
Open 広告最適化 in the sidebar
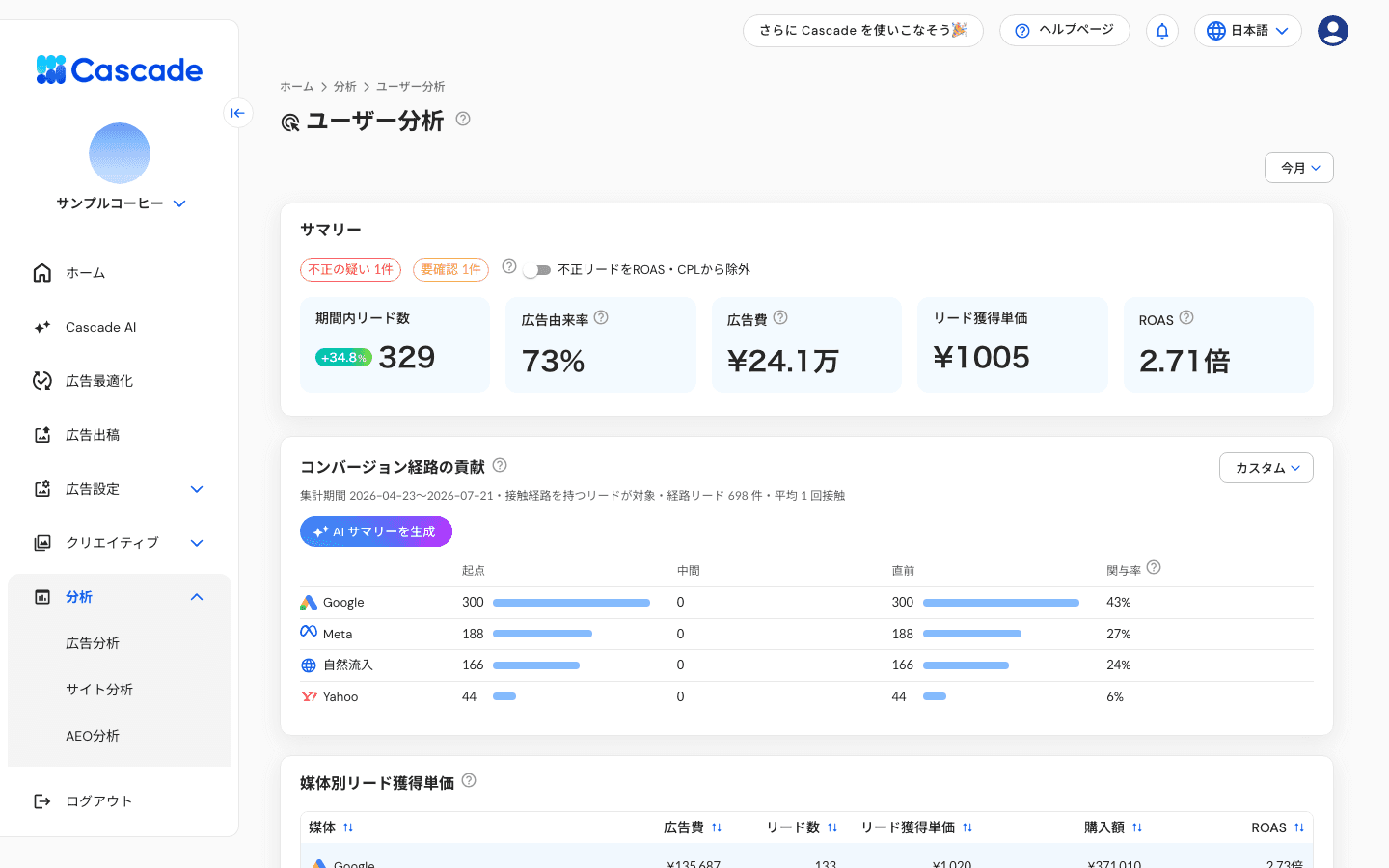[x=120, y=381]
